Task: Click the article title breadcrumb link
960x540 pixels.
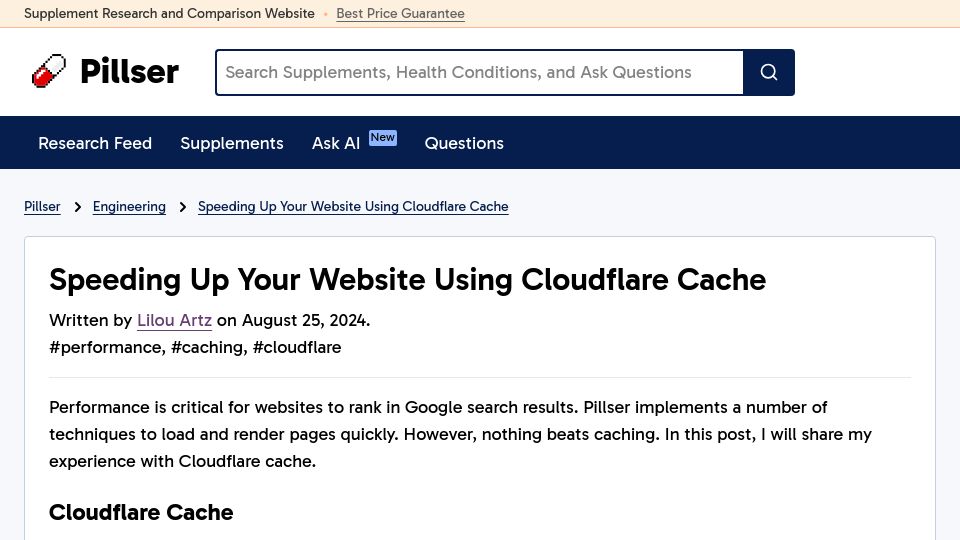Action: click(x=353, y=206)
